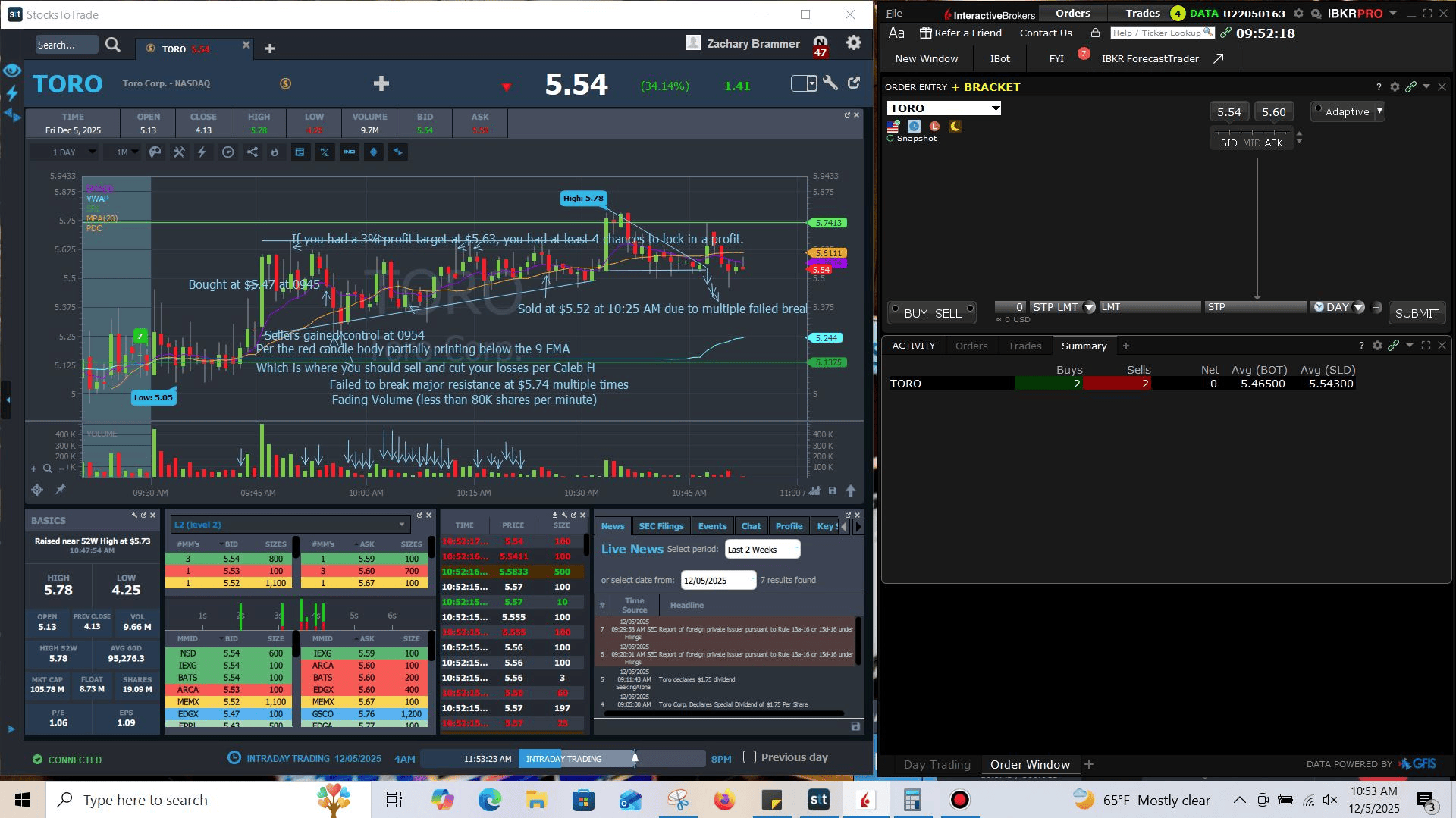
Task: Open StocksToTrade settings gear
Action: (854, 43)
